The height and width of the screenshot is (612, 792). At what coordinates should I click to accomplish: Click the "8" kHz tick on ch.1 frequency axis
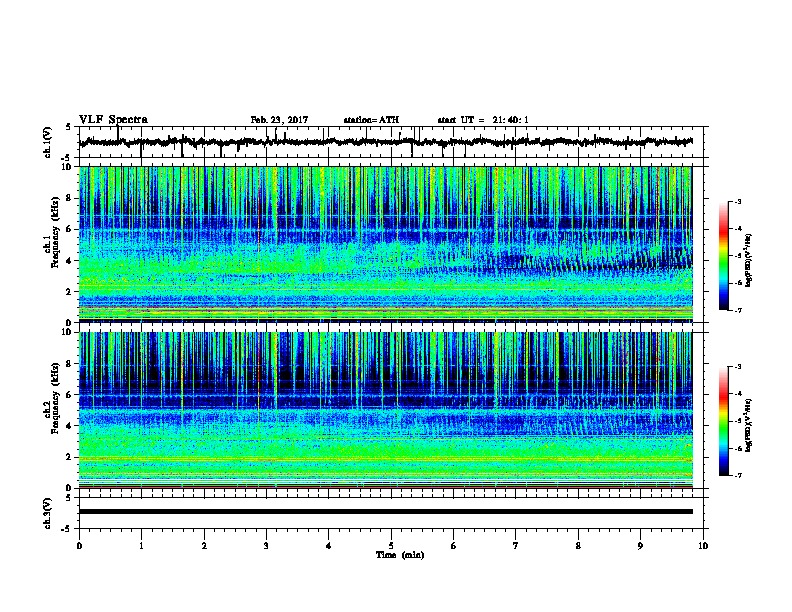click(70, 198)
